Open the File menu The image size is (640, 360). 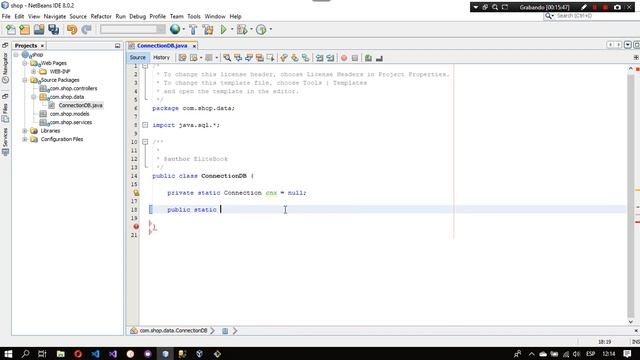6,16
